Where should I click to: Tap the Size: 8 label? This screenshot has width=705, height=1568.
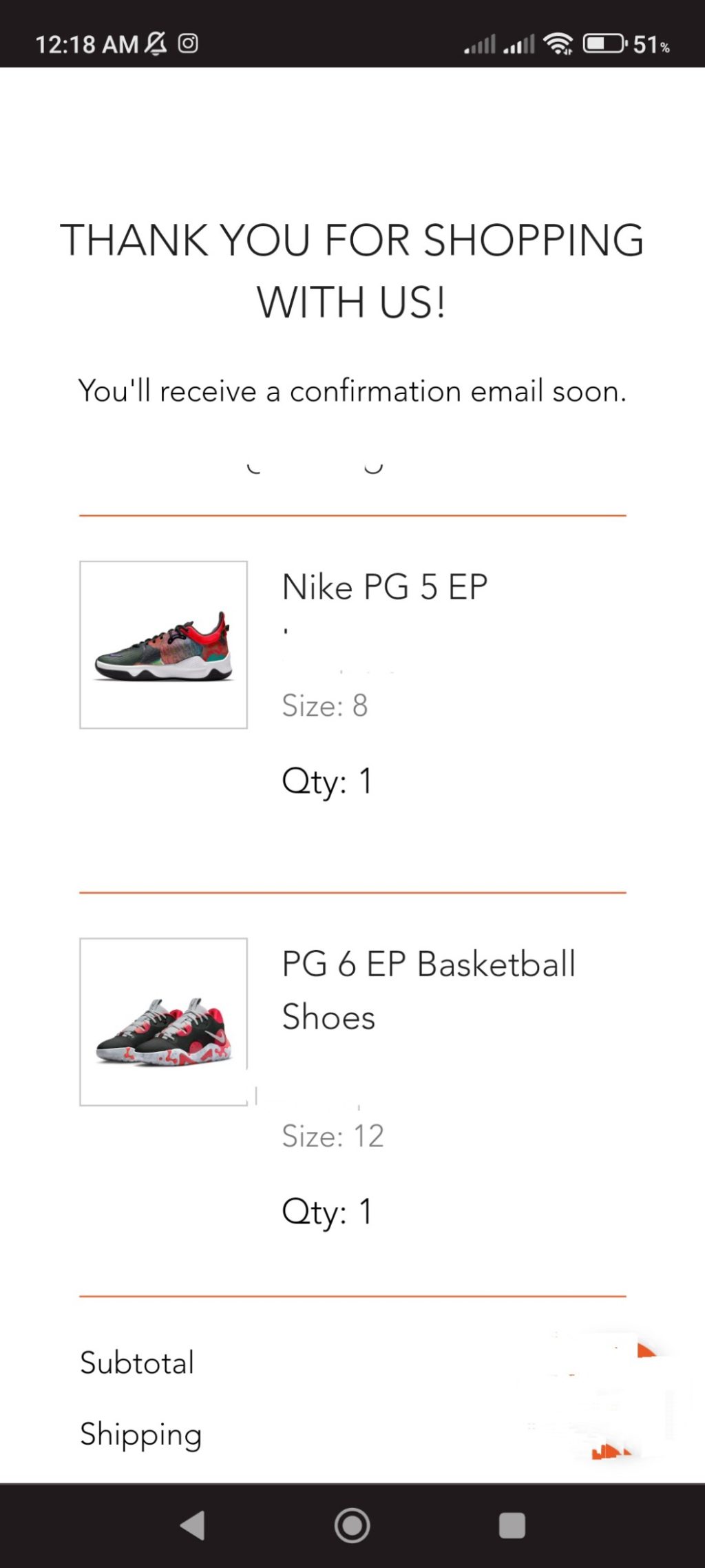pos(325,705)
